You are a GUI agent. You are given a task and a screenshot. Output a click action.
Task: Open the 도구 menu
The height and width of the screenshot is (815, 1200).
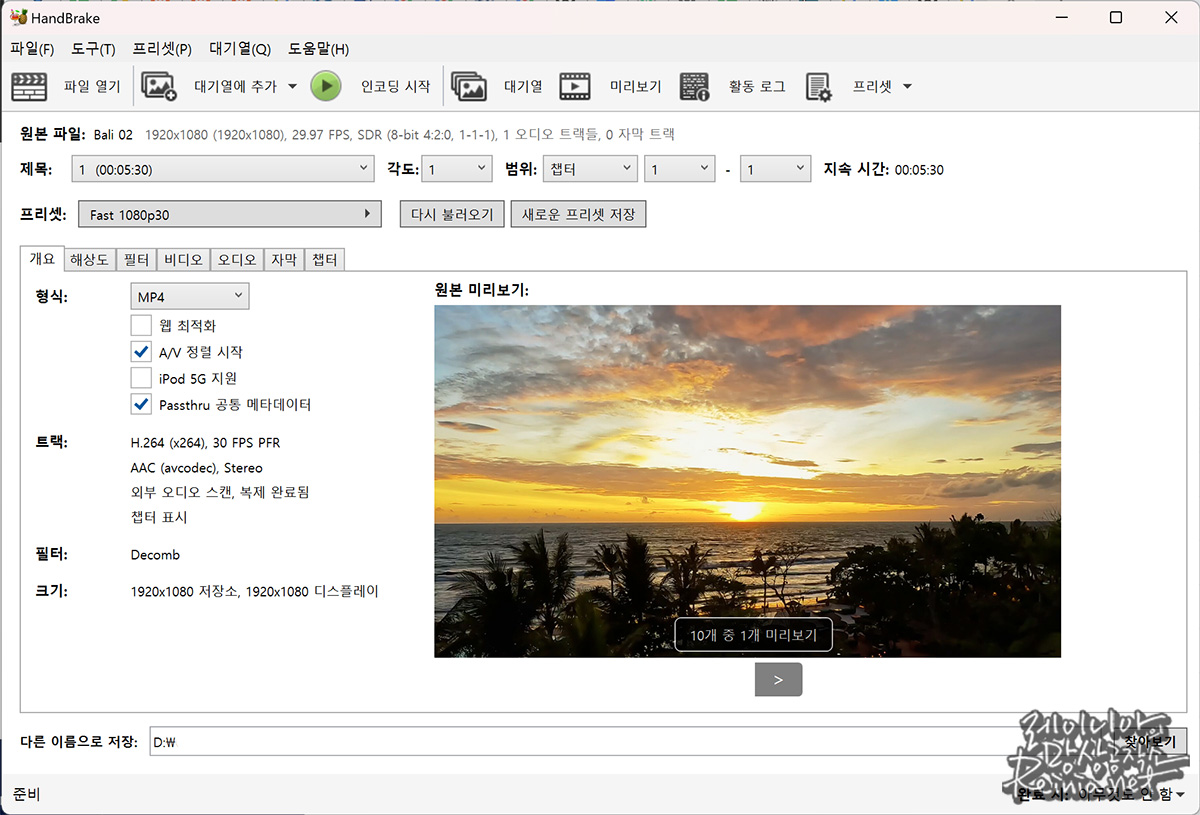pos(91,48)
